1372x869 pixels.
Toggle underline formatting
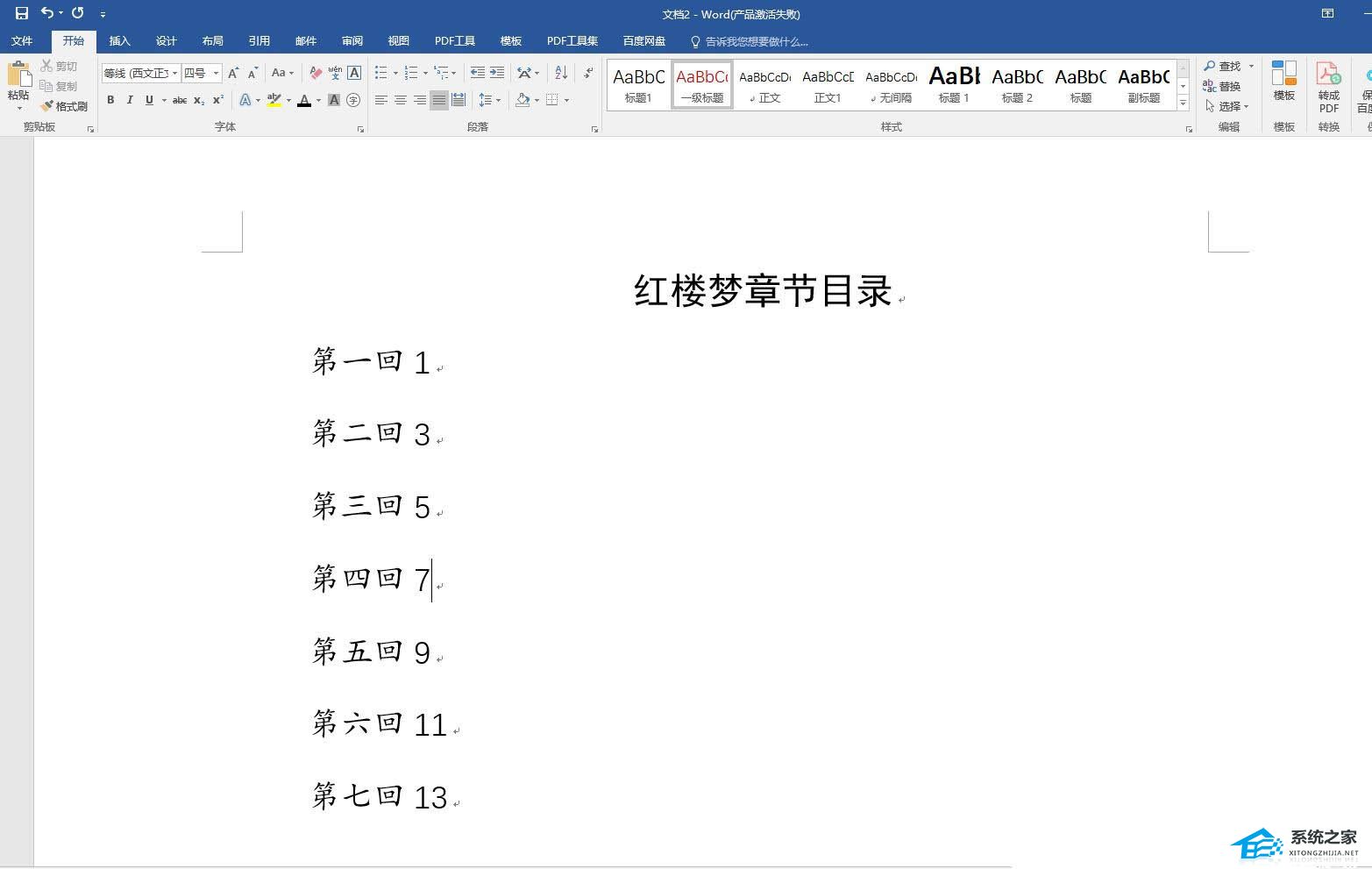pyautogui.click(x=149, y=100)
